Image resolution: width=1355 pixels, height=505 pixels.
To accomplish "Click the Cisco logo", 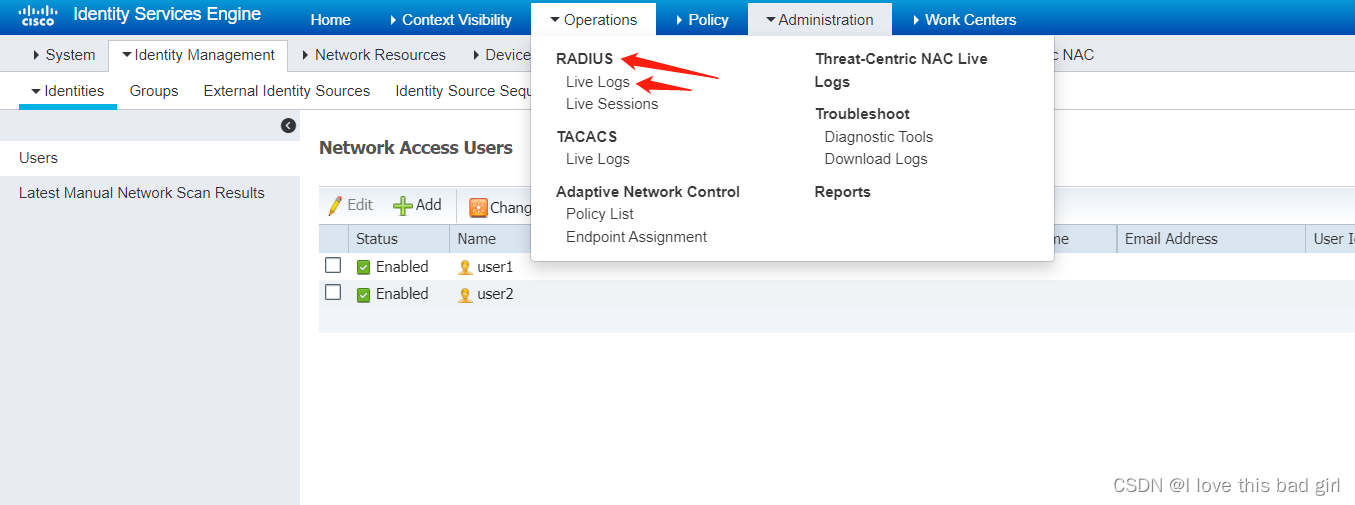I will 38,15.
